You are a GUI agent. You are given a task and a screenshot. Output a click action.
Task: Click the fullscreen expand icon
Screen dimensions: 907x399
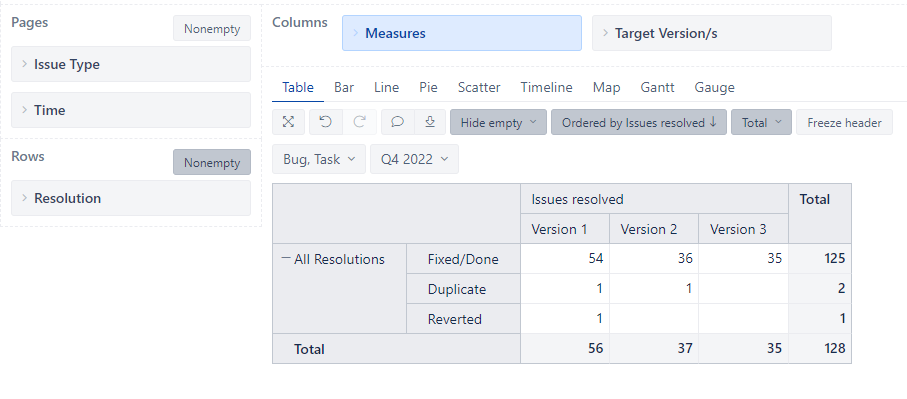point(288,122)
